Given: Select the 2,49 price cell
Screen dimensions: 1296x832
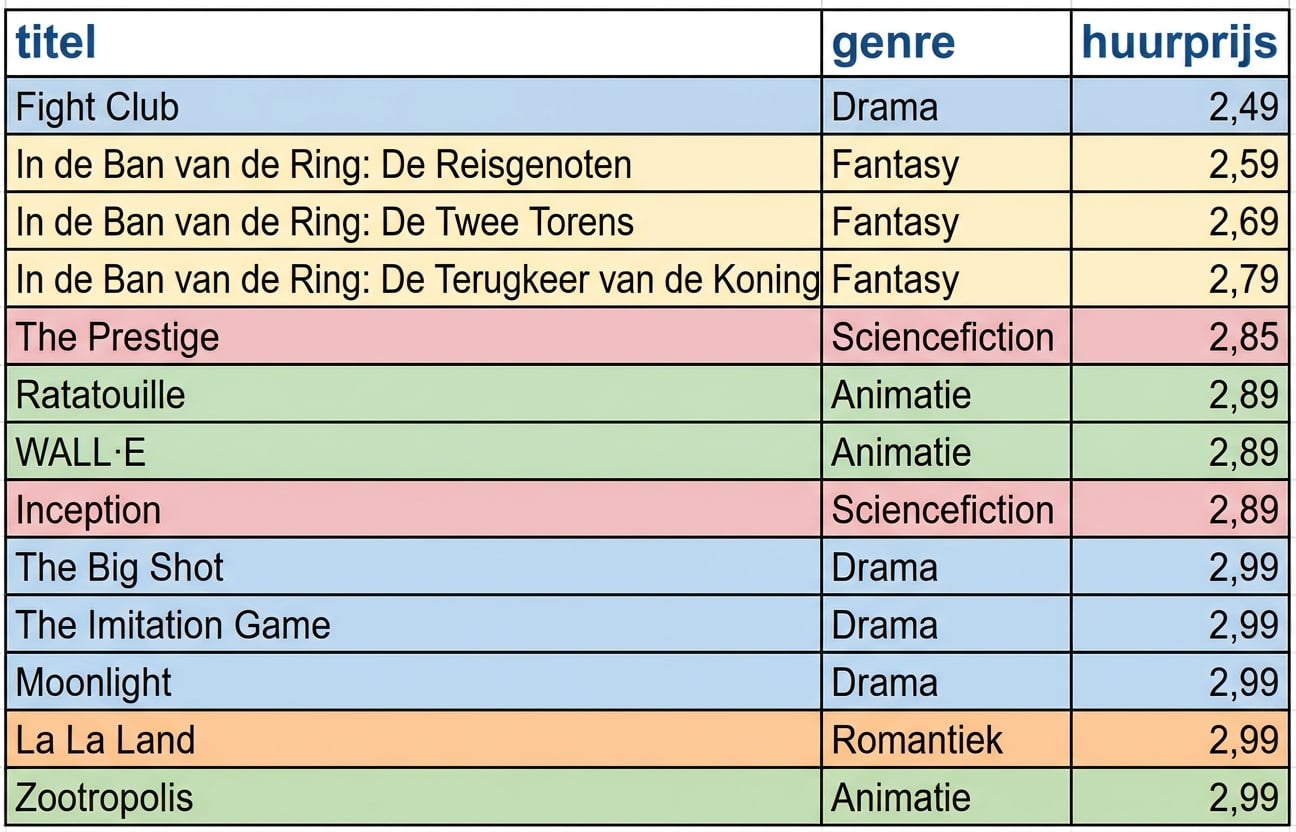Looking at the screenshot, I should tap(1243, 107).
